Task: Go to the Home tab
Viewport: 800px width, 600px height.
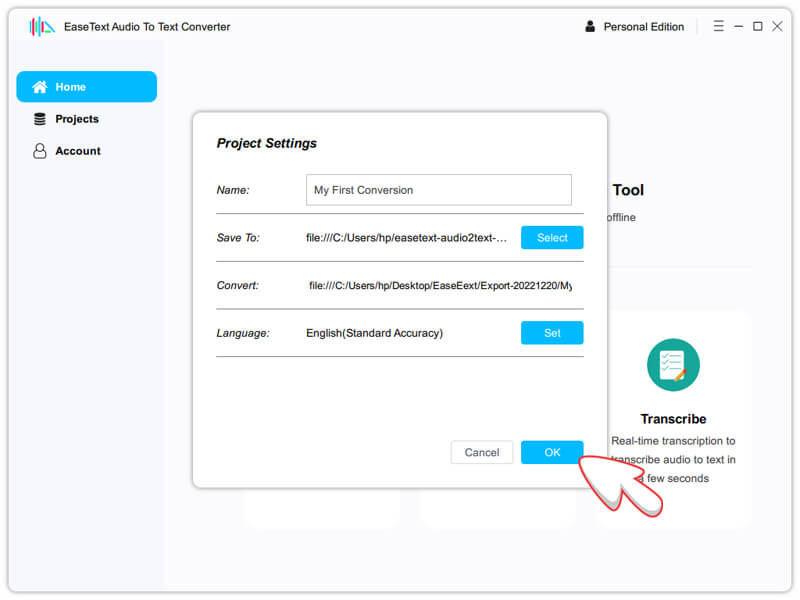Action: pyautogui.click(x=87, y=87)
